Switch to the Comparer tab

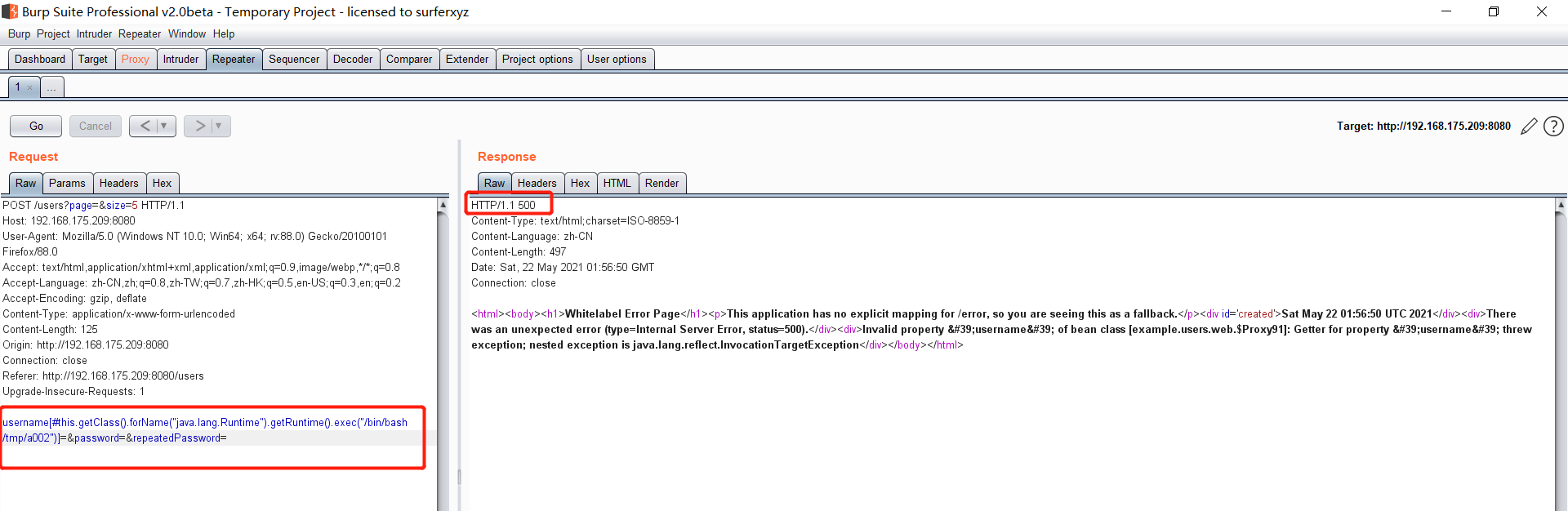tap(409, 59)
